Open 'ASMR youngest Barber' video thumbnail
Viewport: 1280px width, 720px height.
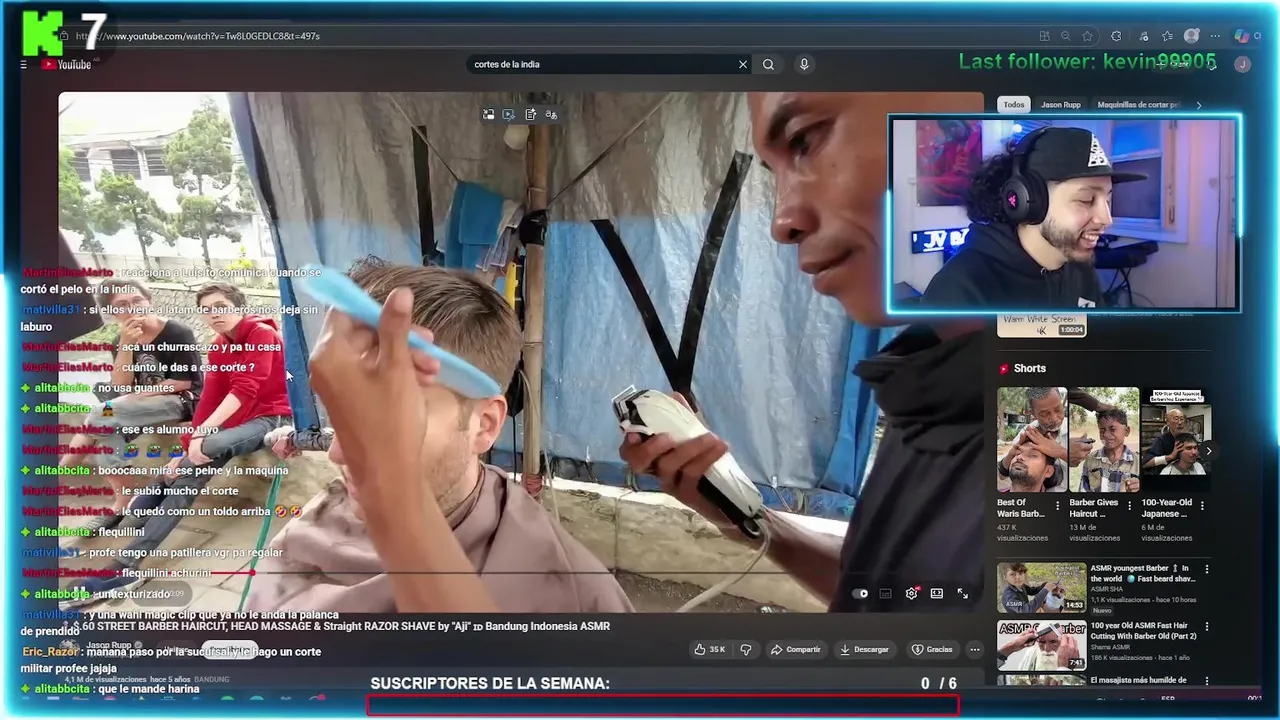pos(1041,587)
